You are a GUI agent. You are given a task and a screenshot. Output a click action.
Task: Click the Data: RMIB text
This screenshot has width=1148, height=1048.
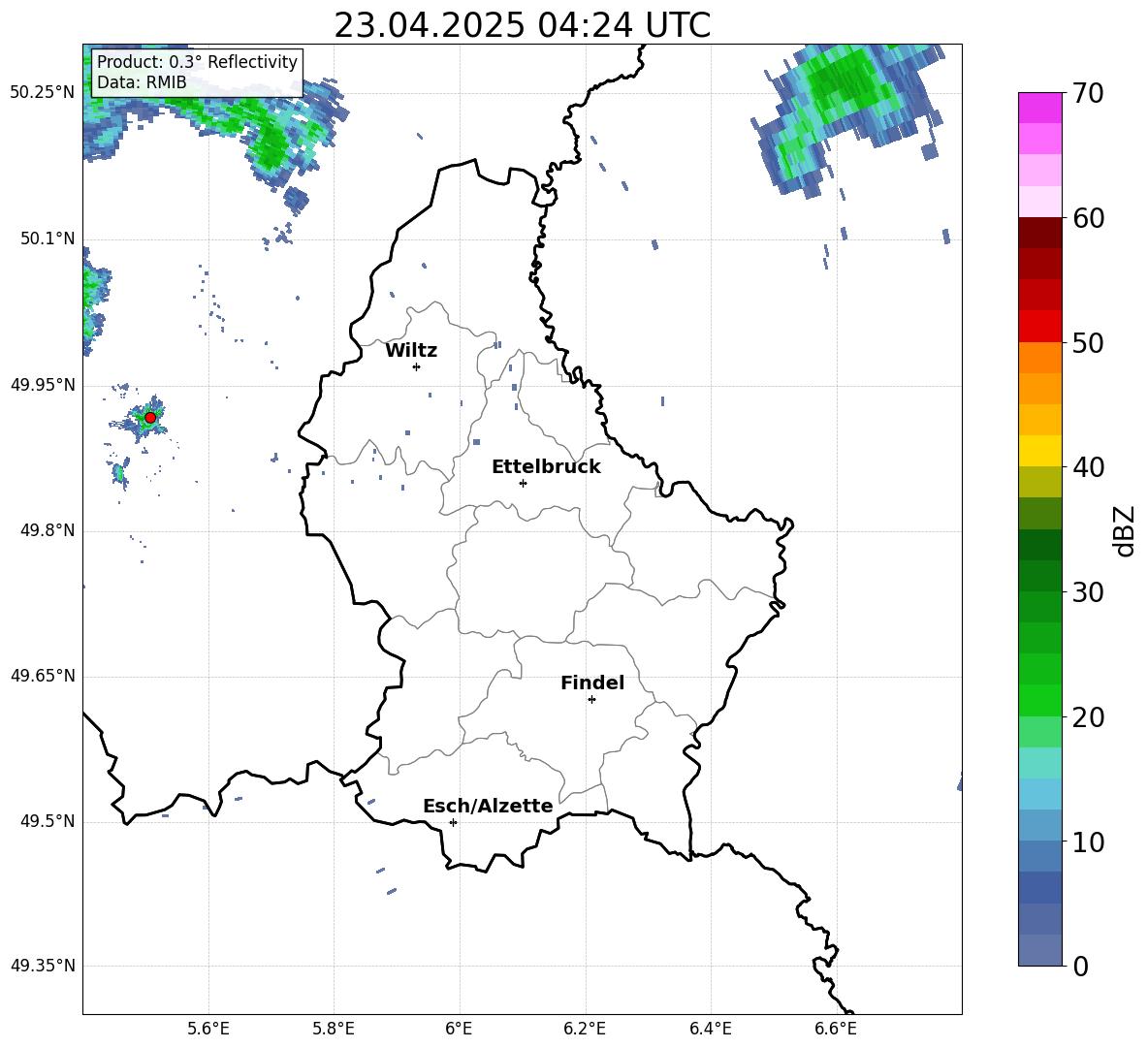(x=142, y=82)
